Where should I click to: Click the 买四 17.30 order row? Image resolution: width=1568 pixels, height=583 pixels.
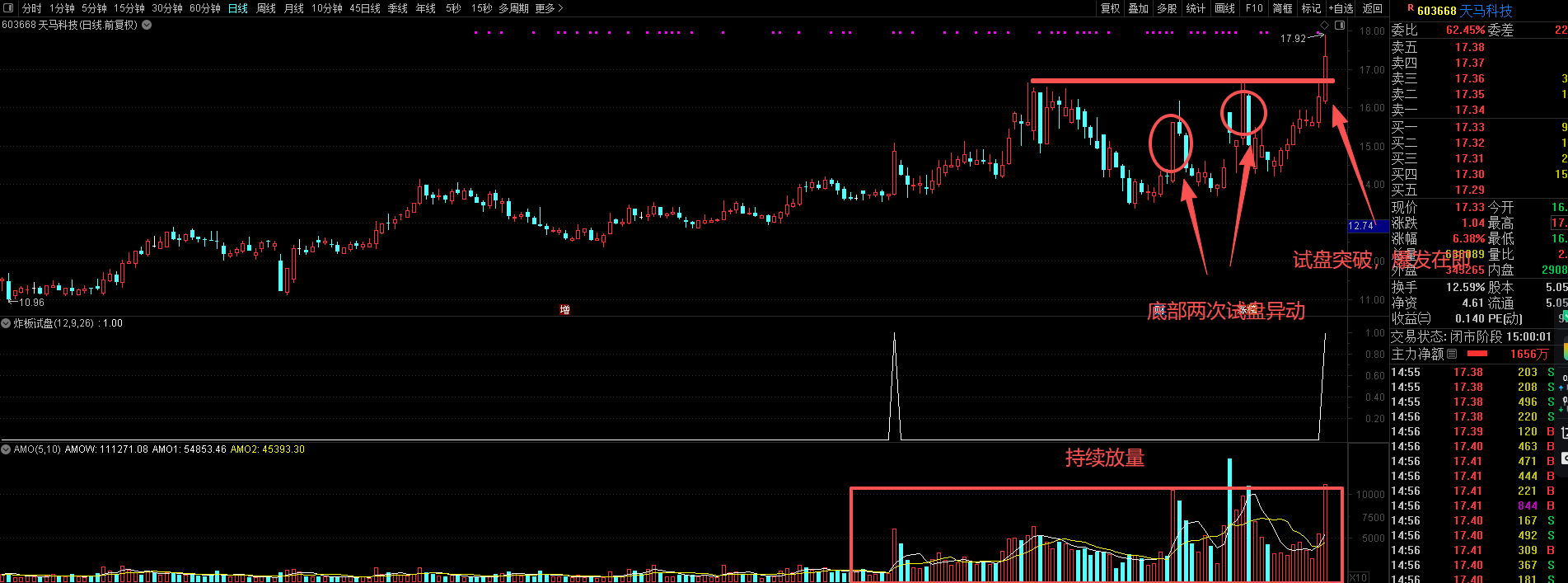click(x=1479, y=174)
